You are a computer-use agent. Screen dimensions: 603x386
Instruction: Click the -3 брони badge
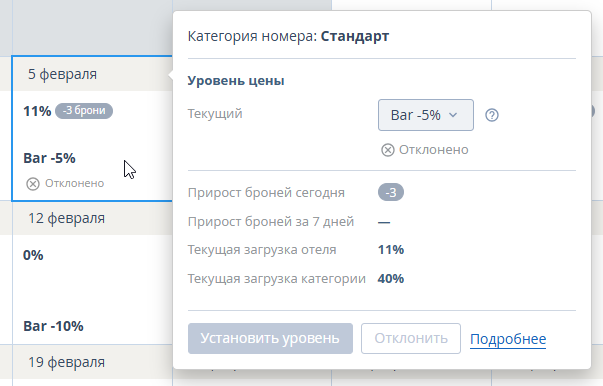84,111
